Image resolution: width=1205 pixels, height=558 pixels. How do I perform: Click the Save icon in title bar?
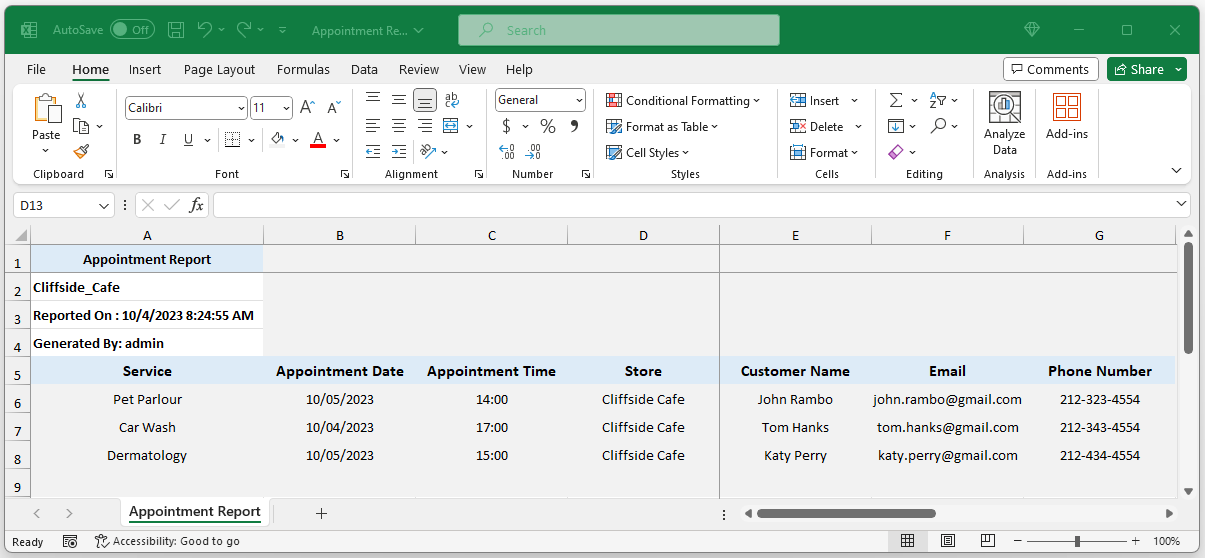click(x=176, y=30)
